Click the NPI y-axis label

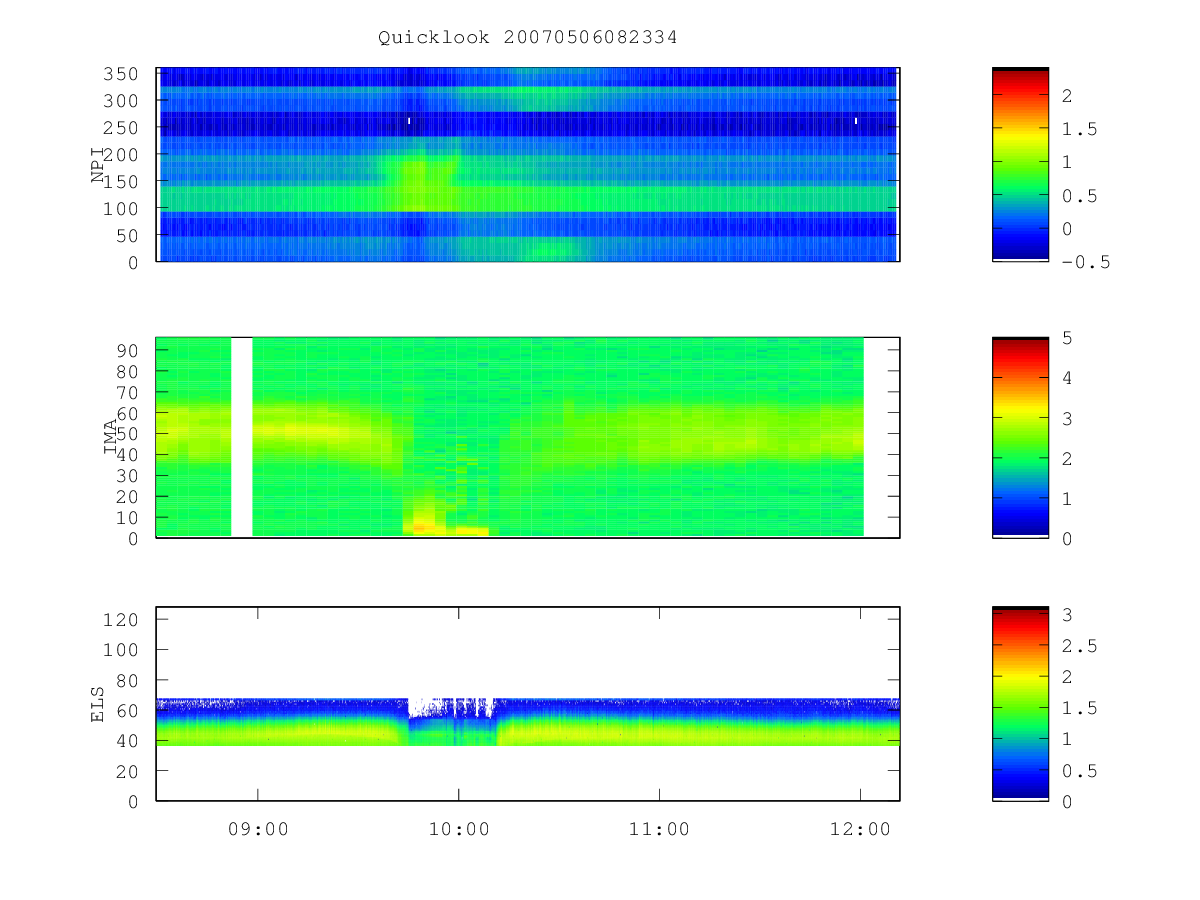[x=98, y=165]
